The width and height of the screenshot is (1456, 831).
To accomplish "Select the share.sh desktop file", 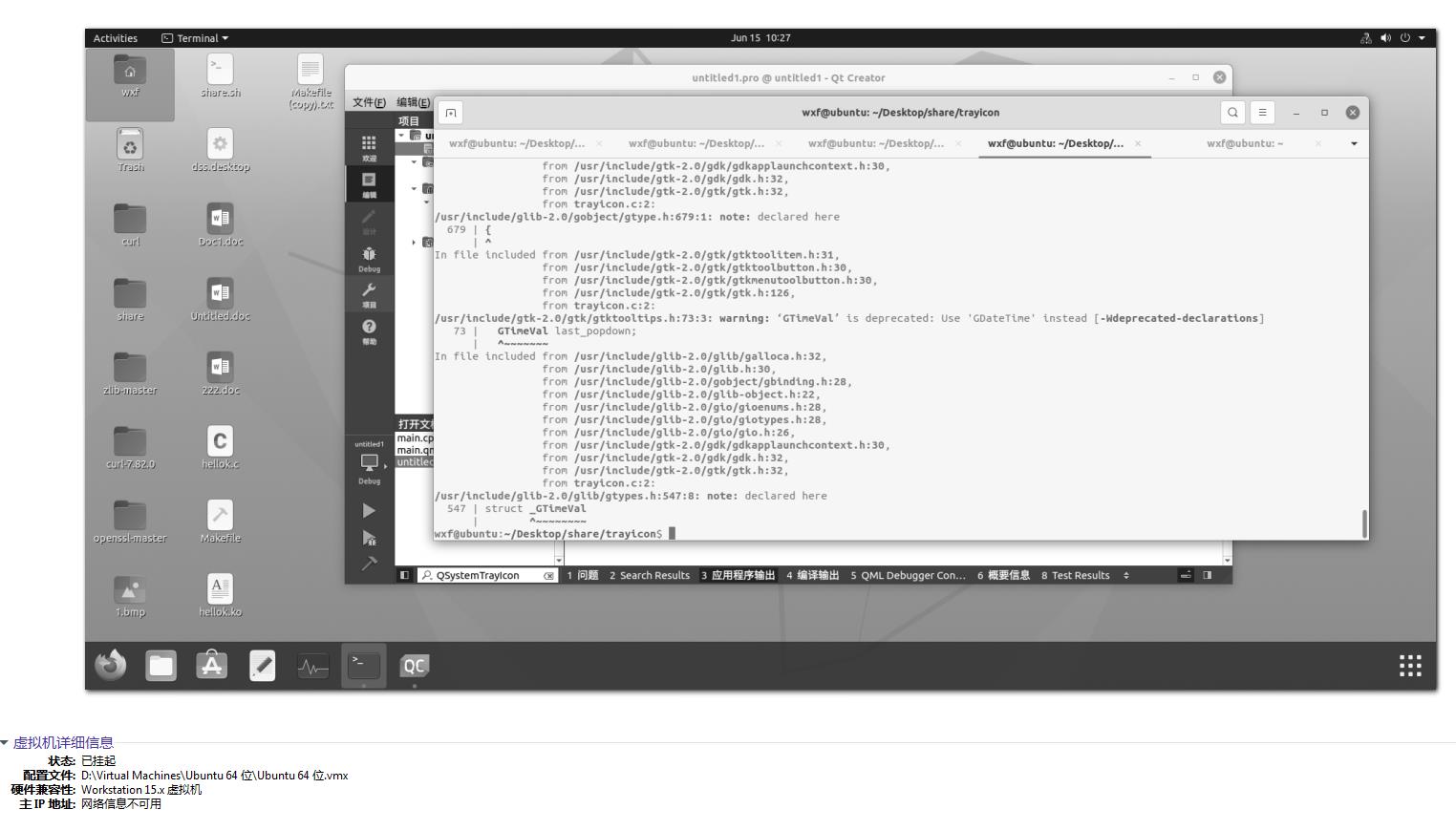I will click(x=221, y=76).
